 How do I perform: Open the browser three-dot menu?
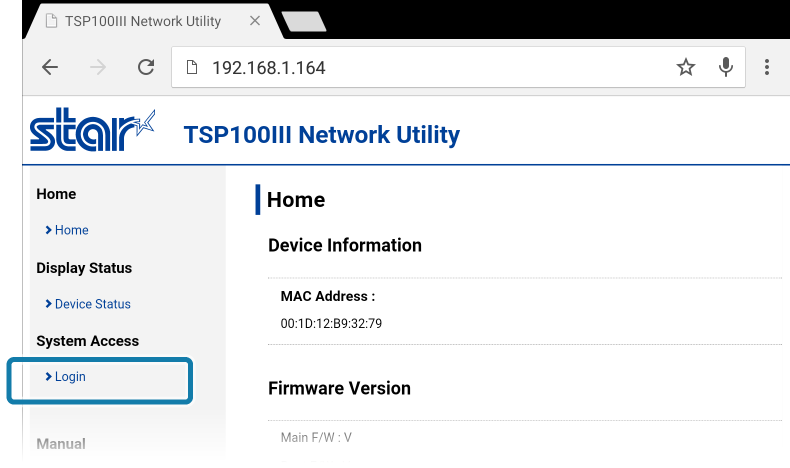coord(767,67)
